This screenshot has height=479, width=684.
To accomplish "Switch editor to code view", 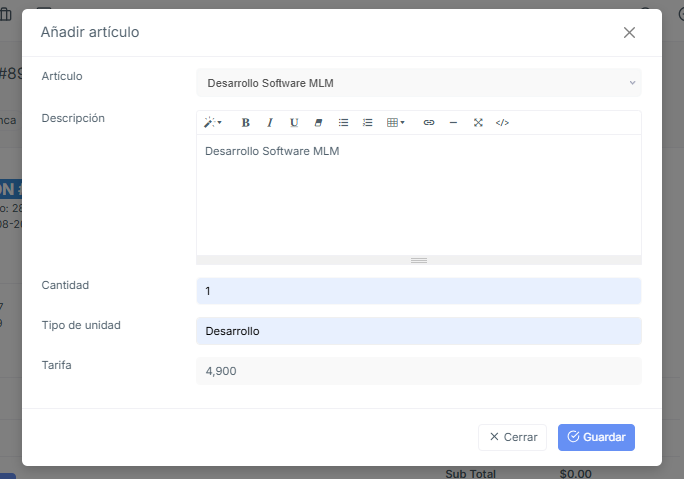I will 502,123.
